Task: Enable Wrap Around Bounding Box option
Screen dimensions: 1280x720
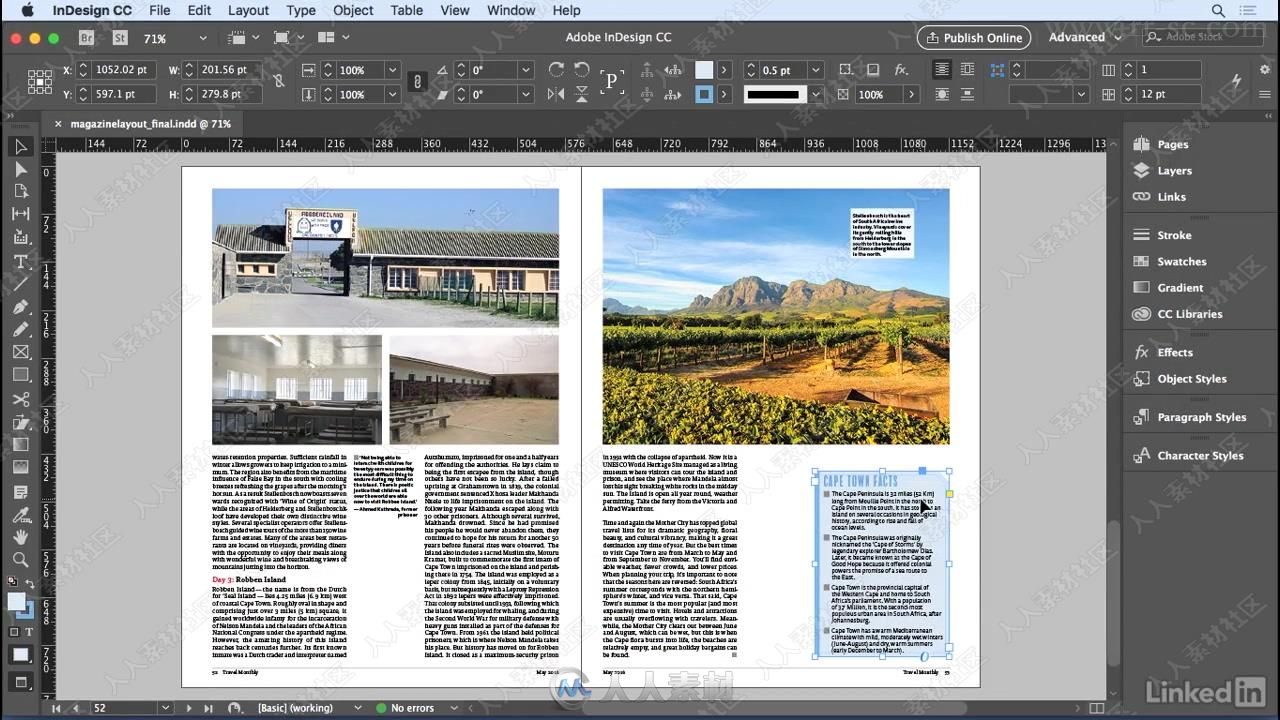Action: [967, 70]
